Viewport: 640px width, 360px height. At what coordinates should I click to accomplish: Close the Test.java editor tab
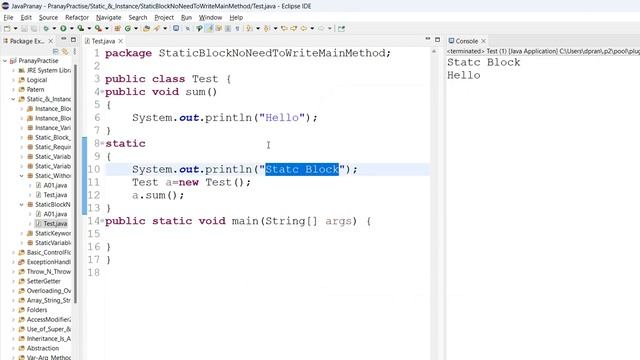121,41
